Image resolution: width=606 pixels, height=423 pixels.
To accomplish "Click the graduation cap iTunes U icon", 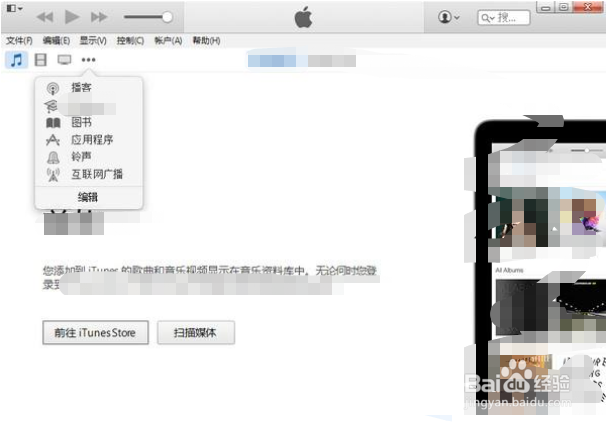I will (x=51, y=106).
